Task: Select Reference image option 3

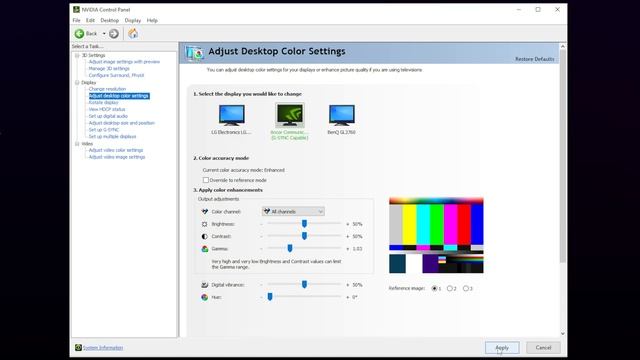Action: pos(466,288)
